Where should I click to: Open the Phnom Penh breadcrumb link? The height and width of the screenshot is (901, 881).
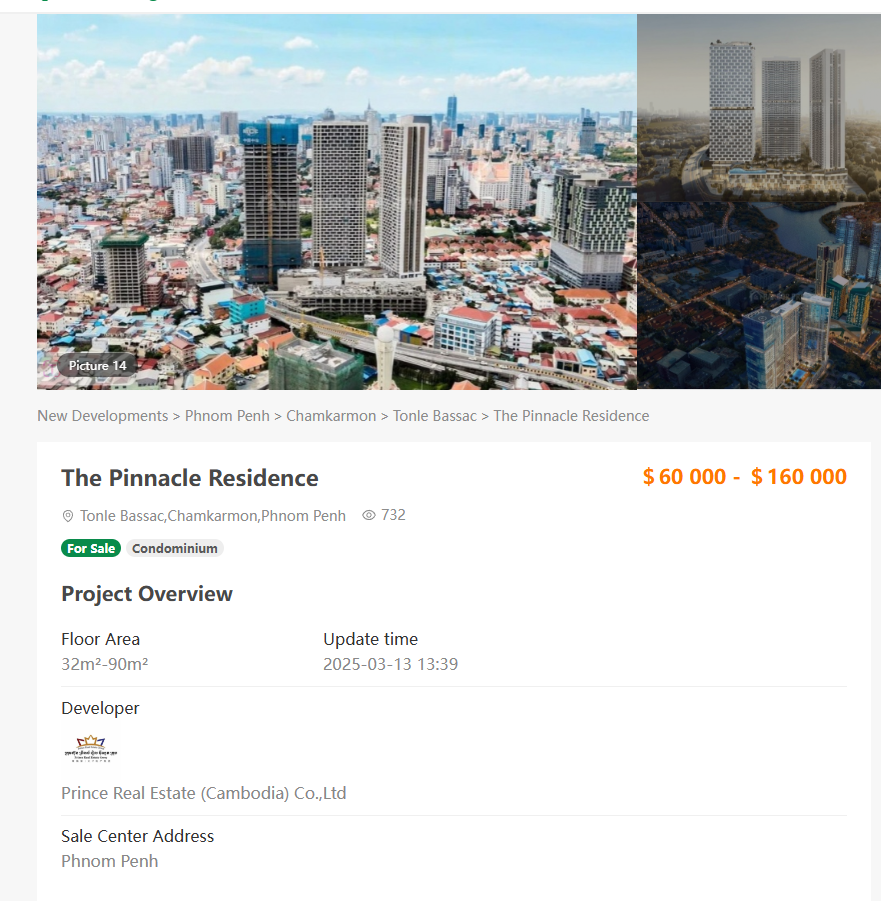(227, 416)
